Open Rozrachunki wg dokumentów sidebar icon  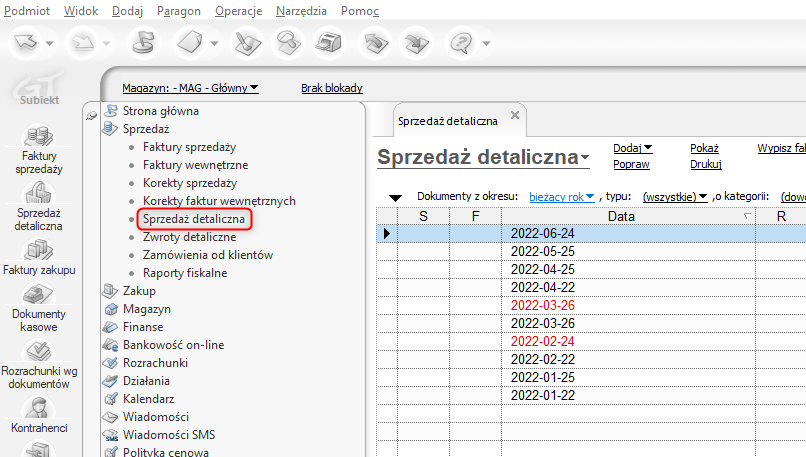39,352
